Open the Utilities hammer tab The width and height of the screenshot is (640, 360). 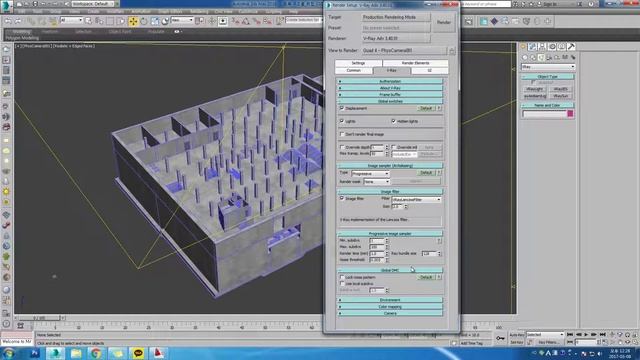tap(571, 47)
